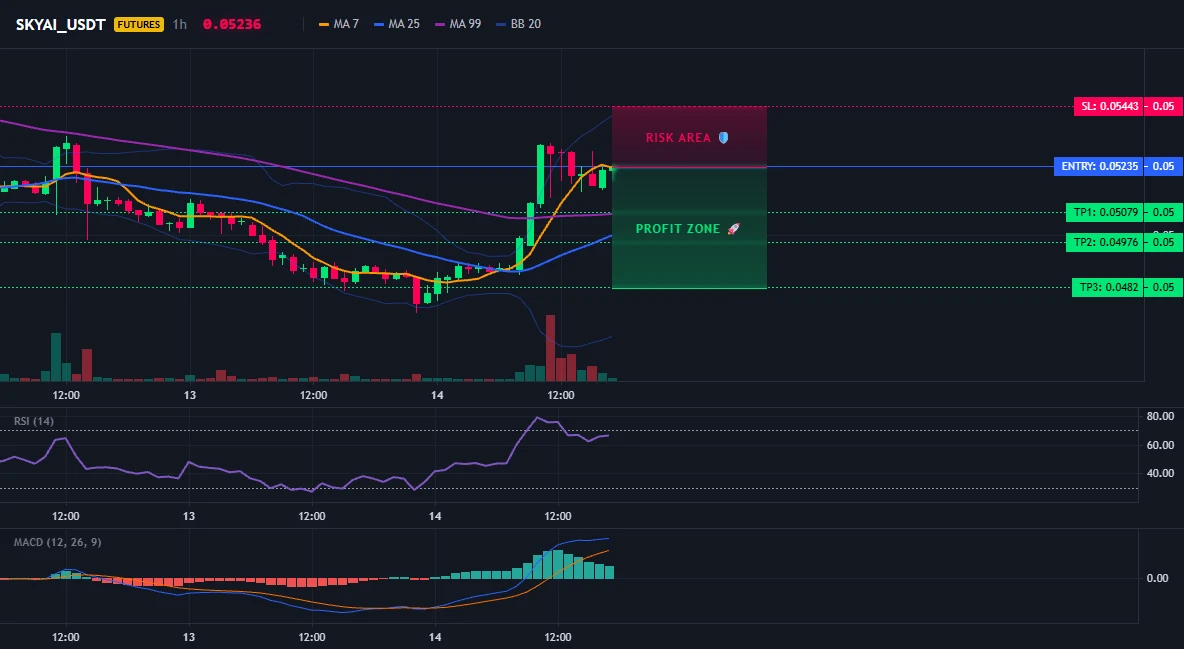Click the TP3: 0.0482 label
This screenshot has width=1184, height=649.
(1108, 287)
